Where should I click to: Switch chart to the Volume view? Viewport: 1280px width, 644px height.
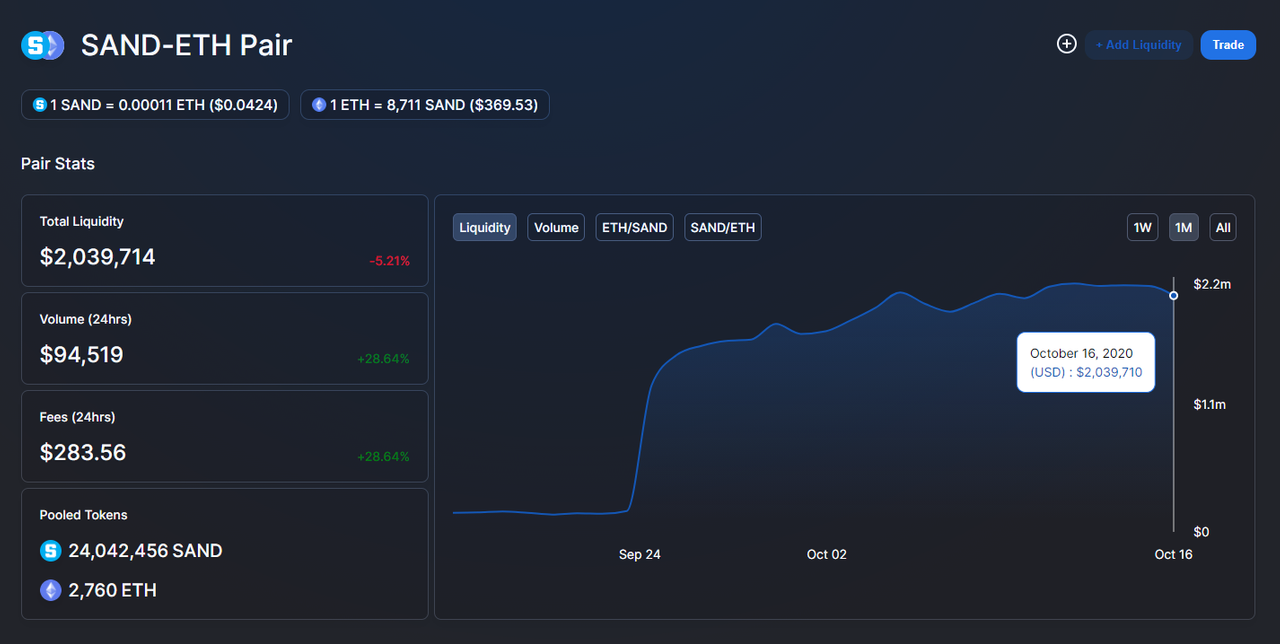click(556, 227)
